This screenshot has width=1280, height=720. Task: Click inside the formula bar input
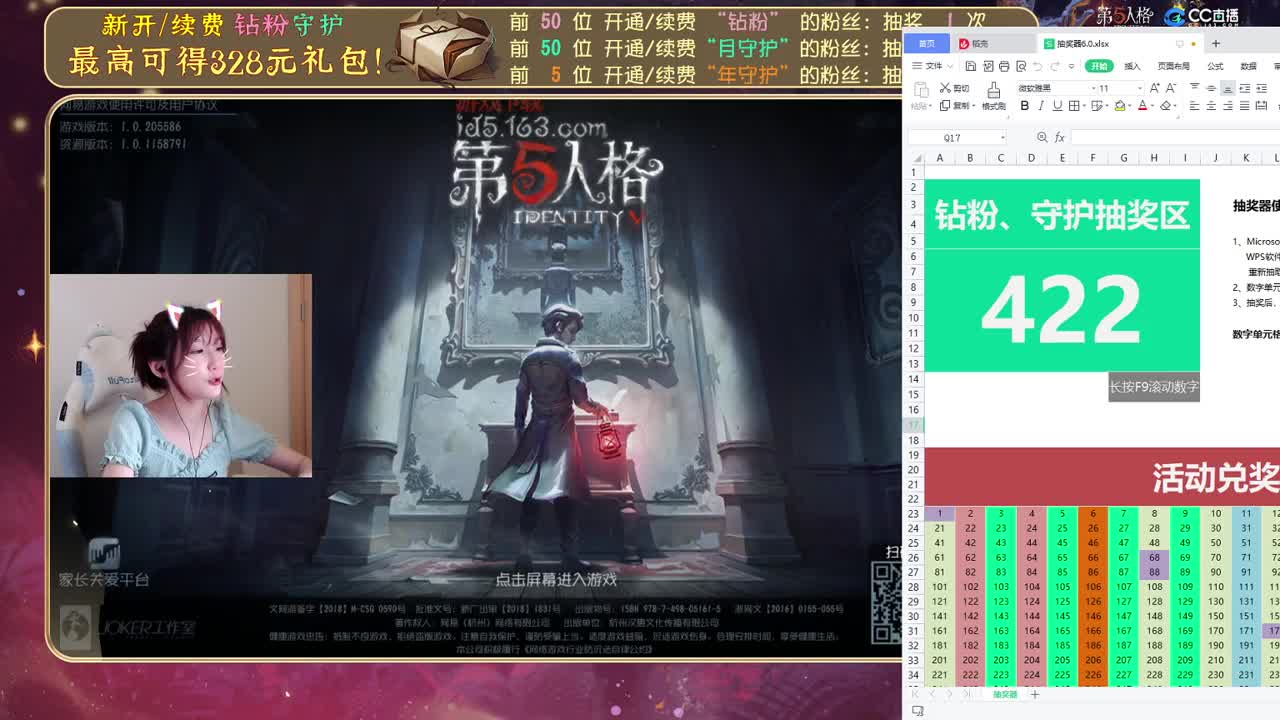pos(1176,138)
